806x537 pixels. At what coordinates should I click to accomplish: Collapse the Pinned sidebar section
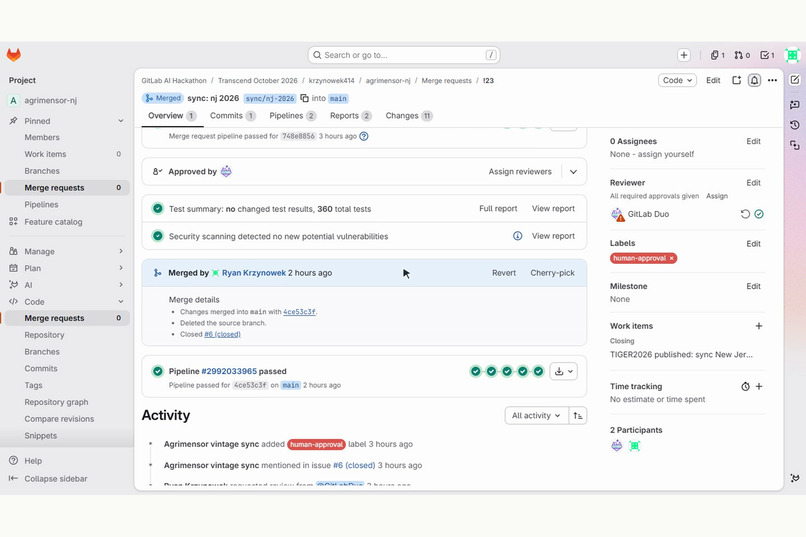pos(121,121)
